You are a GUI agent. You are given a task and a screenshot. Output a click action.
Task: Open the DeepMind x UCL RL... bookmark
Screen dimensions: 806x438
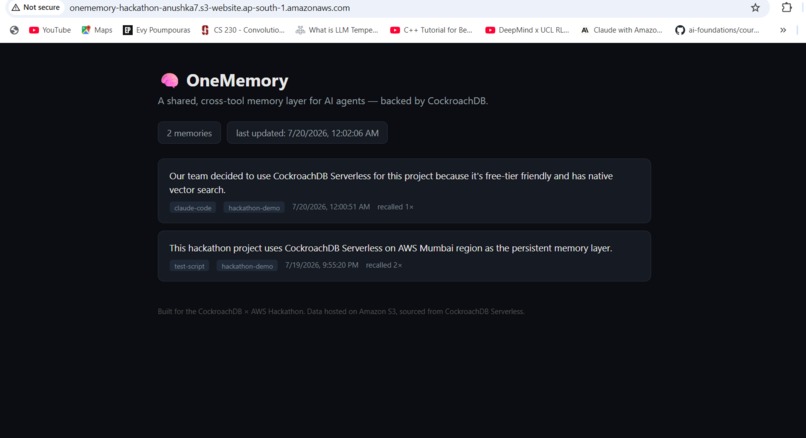[527, 30]
